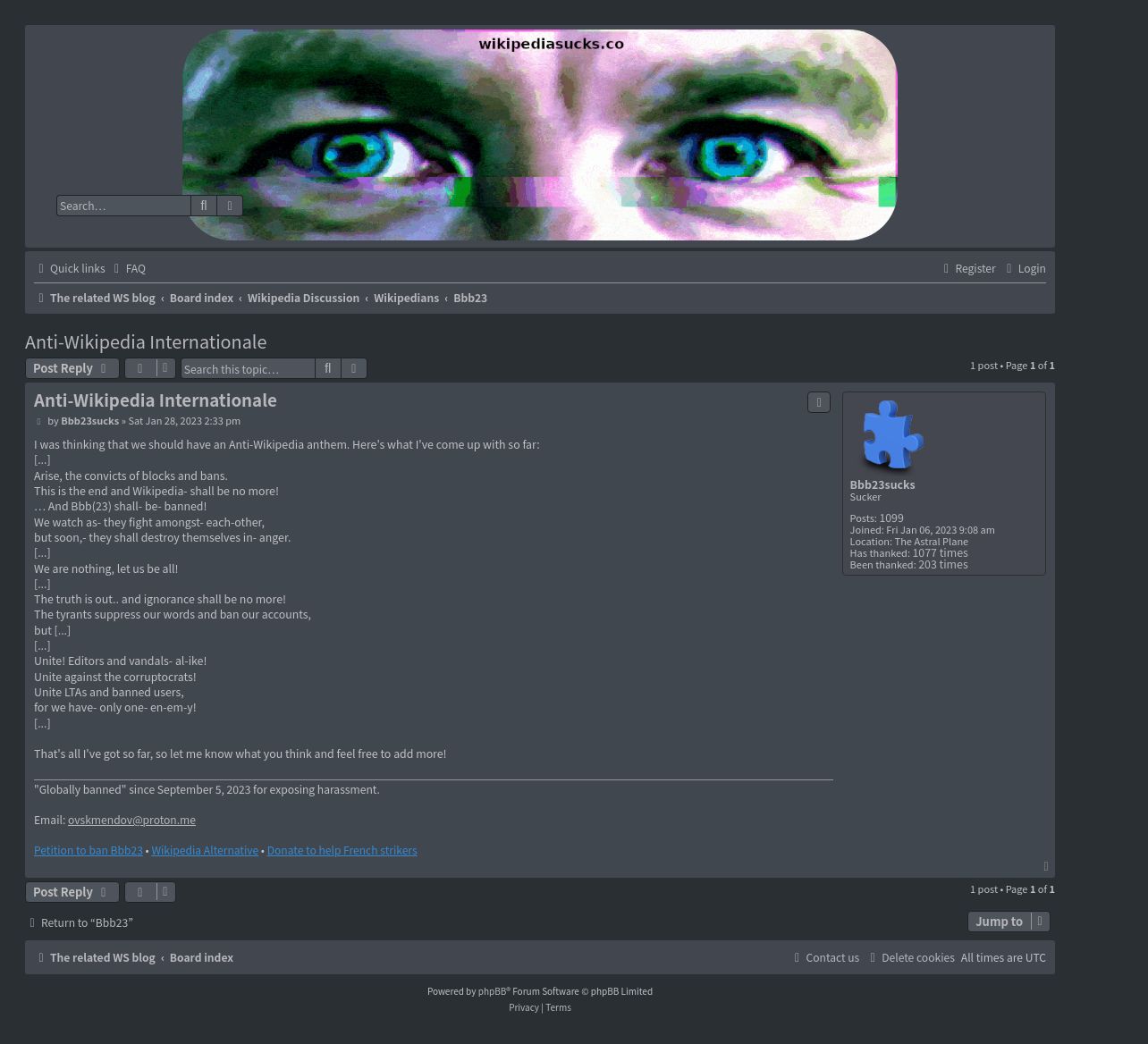The image size is (1148, 1044).
Task: Click the header search magnifier button
Action: click(x=204, y=206)
